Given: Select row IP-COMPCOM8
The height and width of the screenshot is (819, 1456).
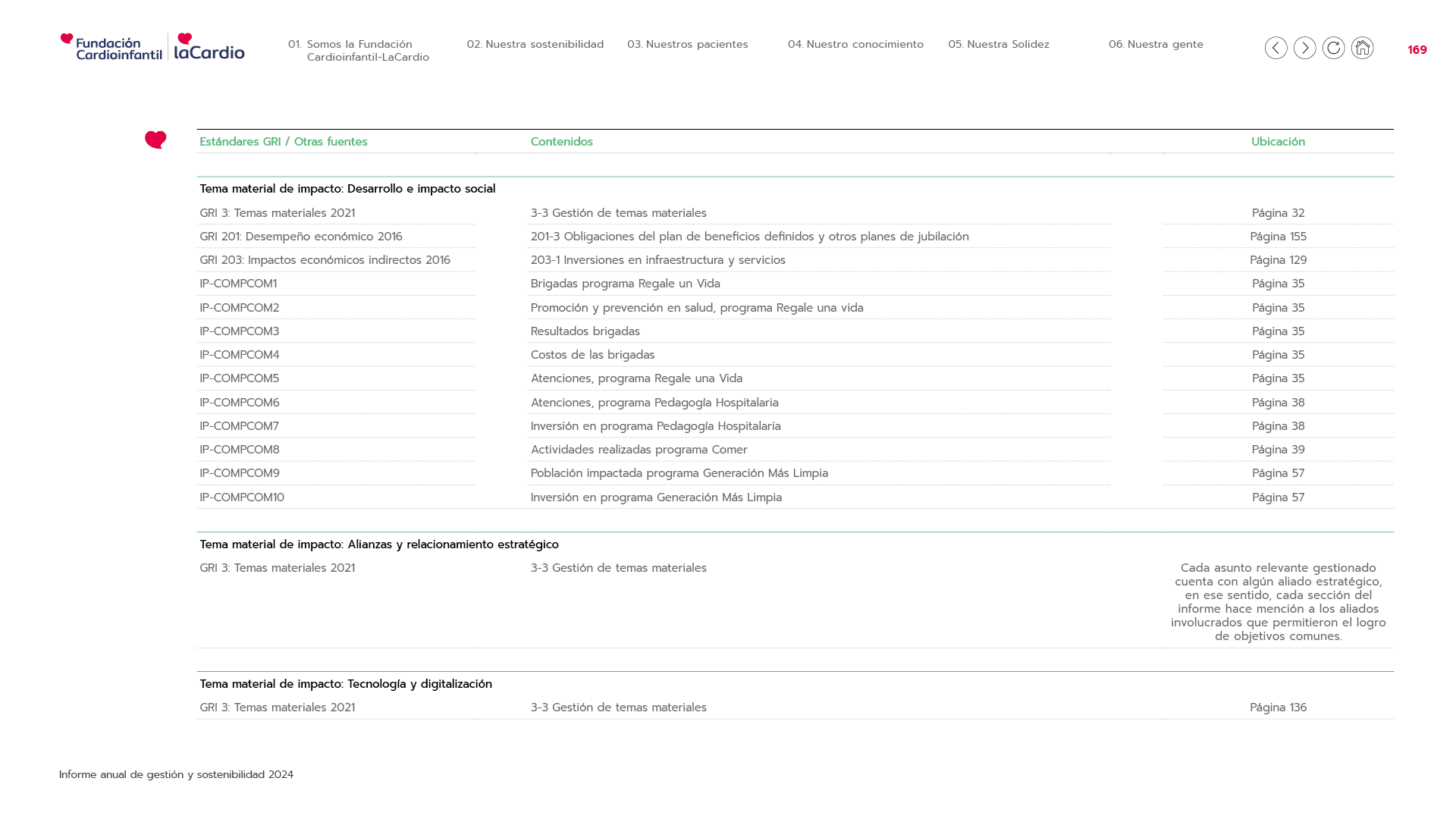Looking at the screenshot, I should coord(795,450).
